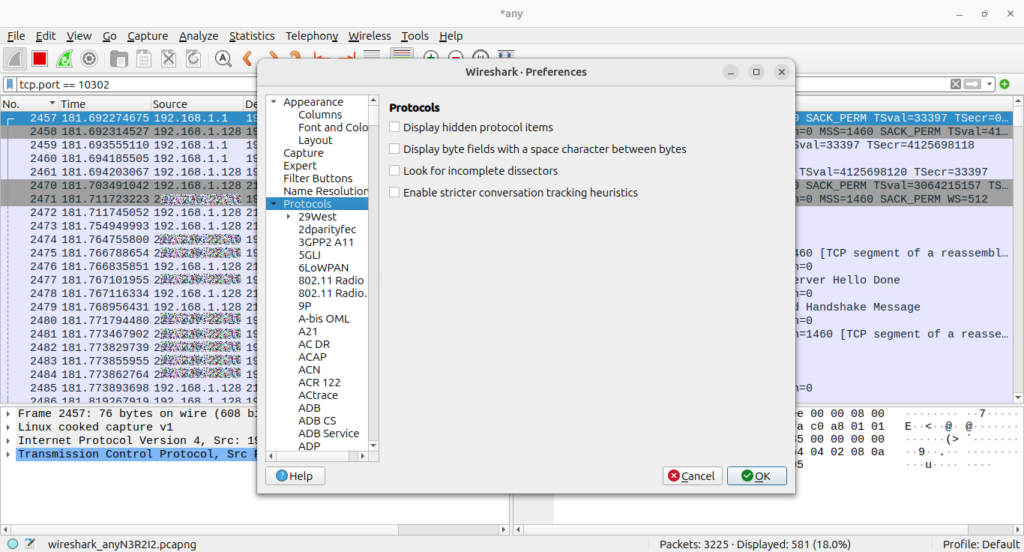Image resolution: width=1024 pixels, height=552 pixels.
Task: Restart the current capture with green fin icon
Action: pyautogui.click(x=64, y=59)
